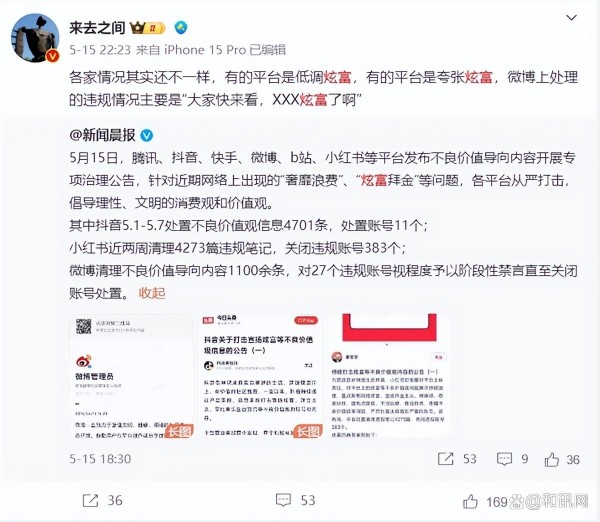Open the 来去之间 username link
This screenshot has height=522, width=600.
97,28
